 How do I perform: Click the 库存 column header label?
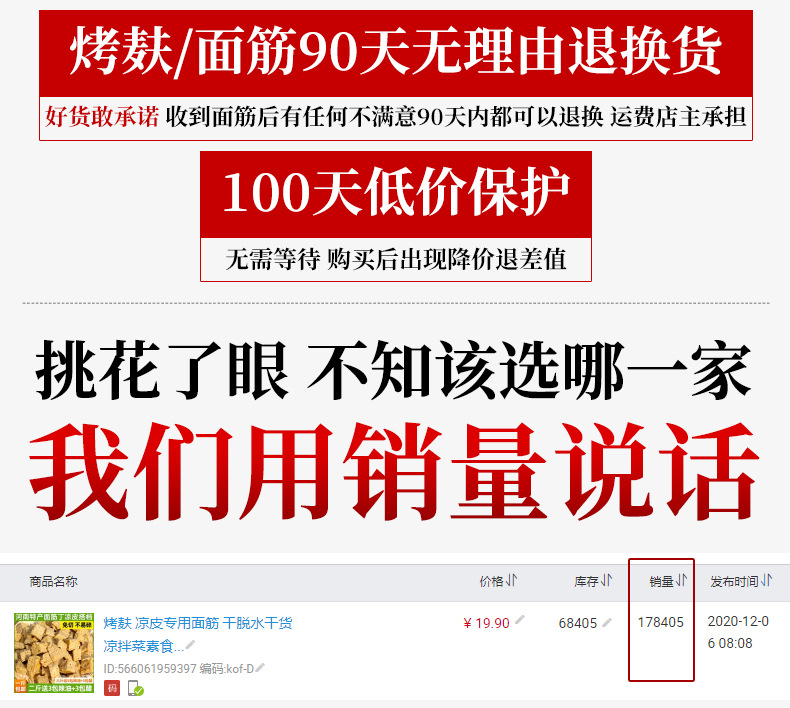click(586, 582)
